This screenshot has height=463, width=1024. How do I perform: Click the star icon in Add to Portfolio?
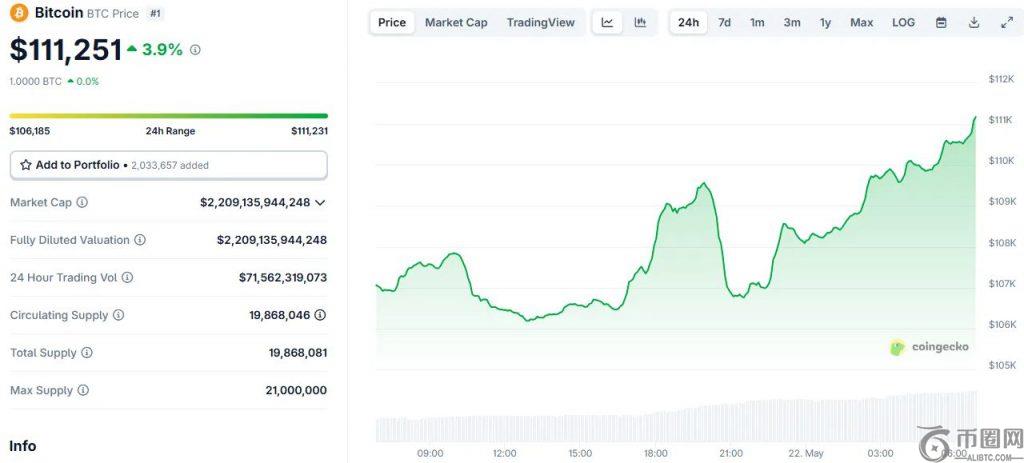click(x=26, y=165)
